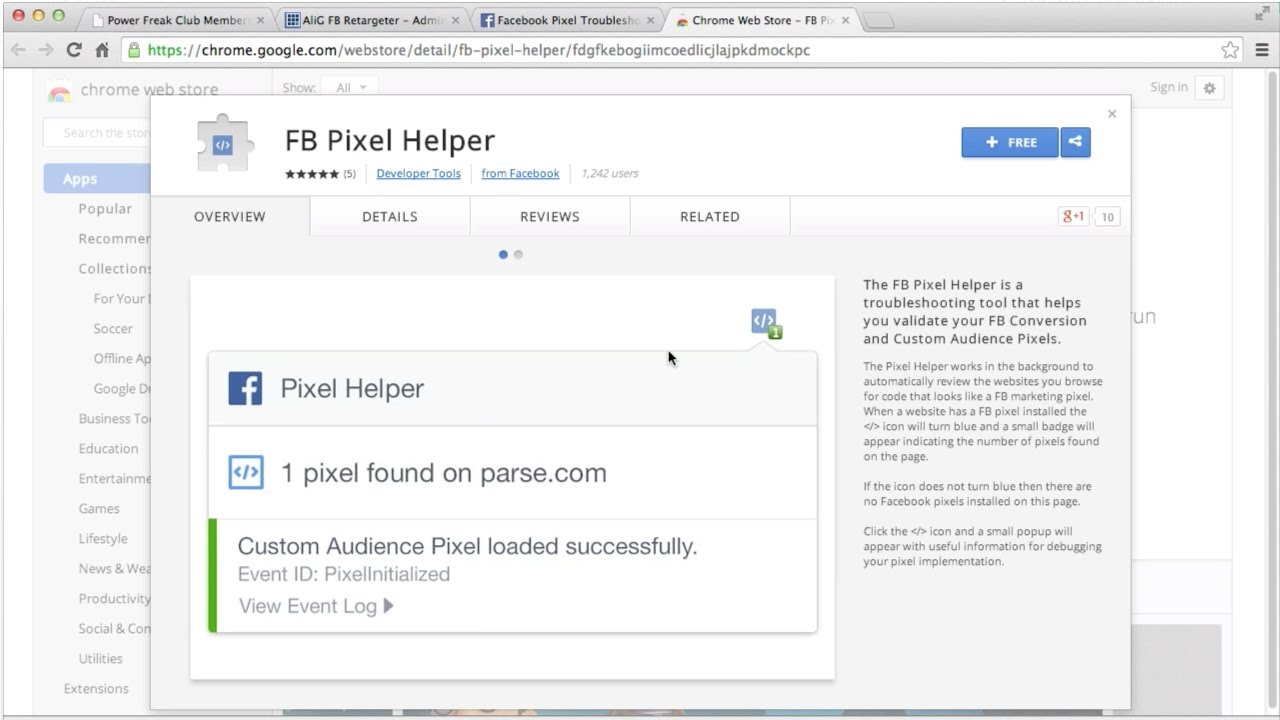Viewport: 1280px width, 720px height.
Task: Open Collections in the sidebar
Action: [115, 269]
